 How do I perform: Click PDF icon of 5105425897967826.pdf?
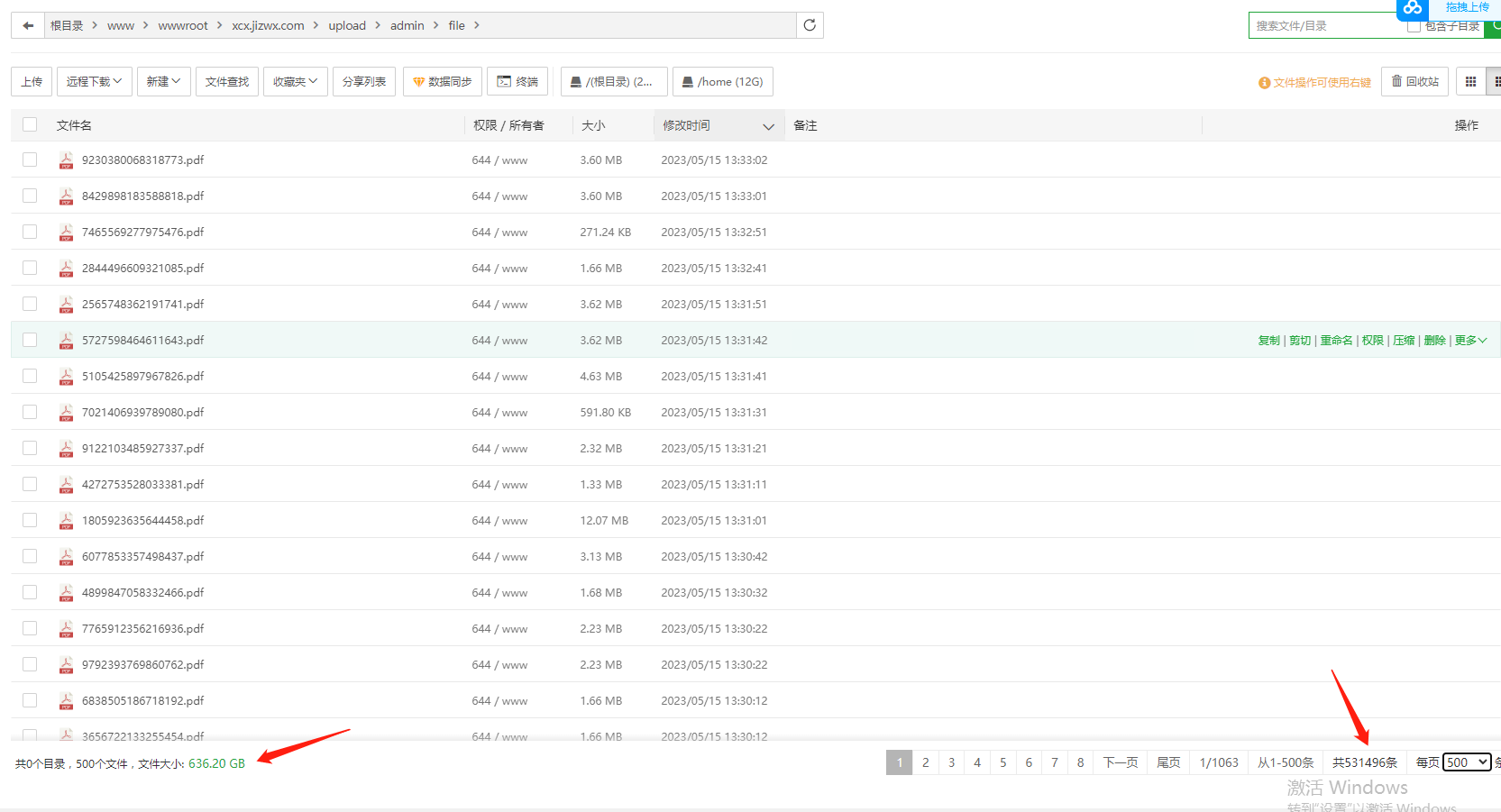66,377
